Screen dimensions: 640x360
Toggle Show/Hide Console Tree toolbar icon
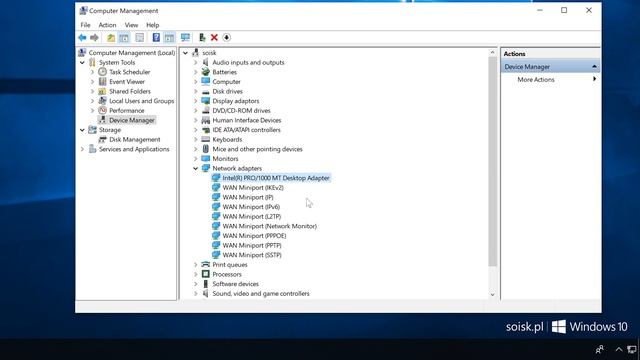(124, 38)
